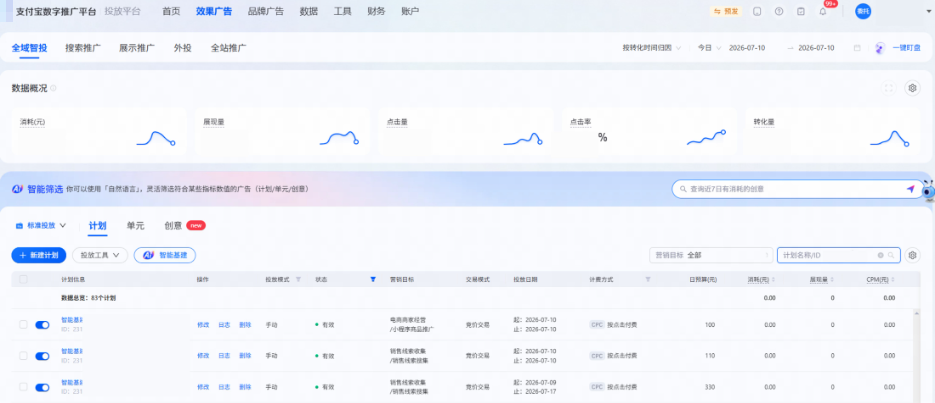Filter the 计费方式 column
Viewport: 935px width, 403px height.
coord(648,279)
